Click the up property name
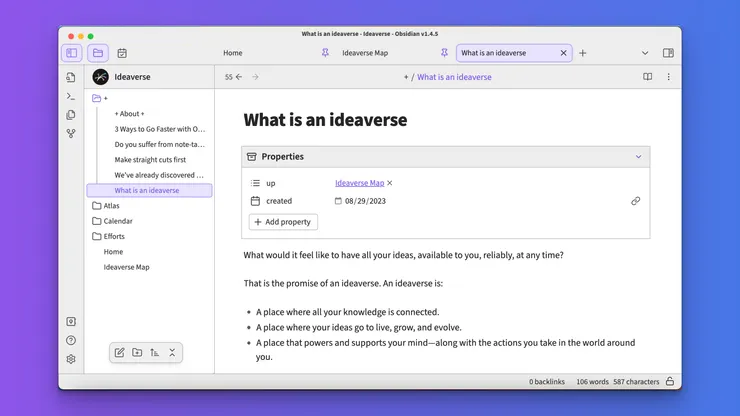Viewport: 740px width, 416px height. (270, 183)
